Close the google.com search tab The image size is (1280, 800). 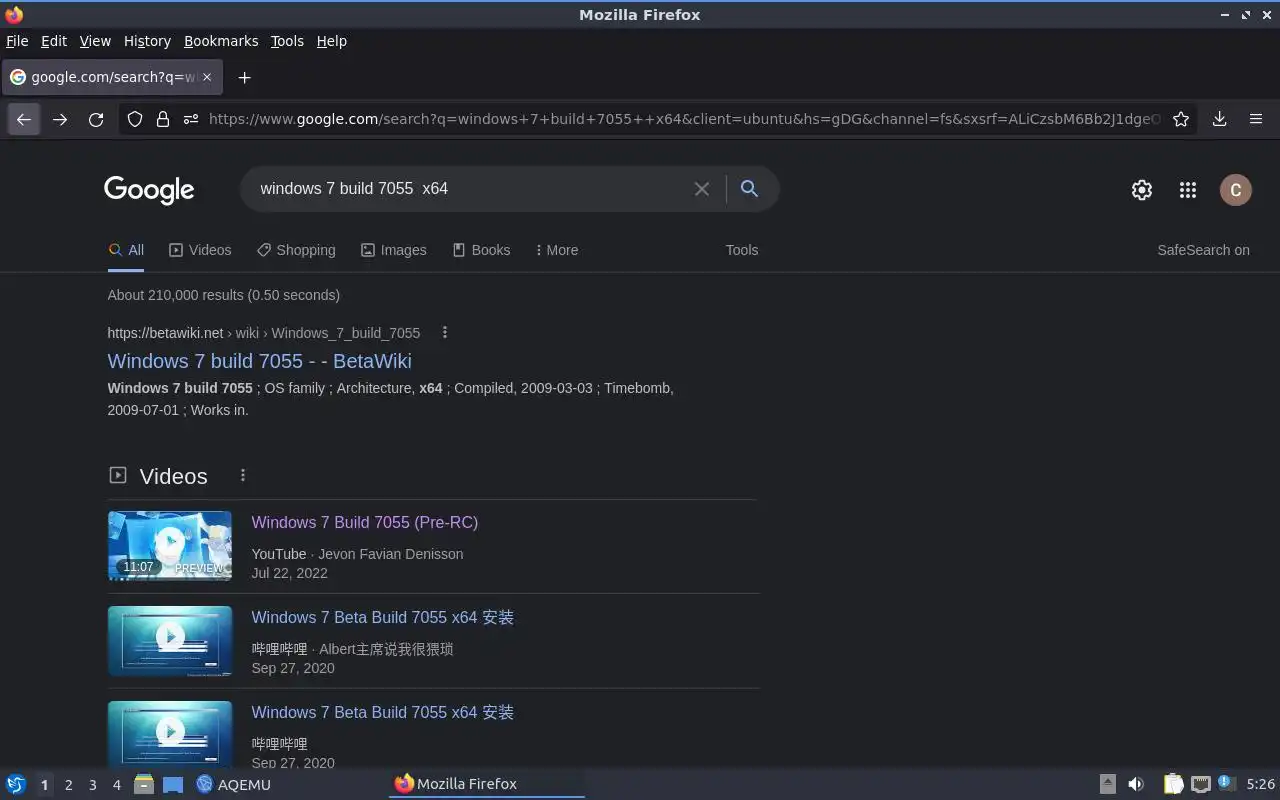[x=207, y=77]
